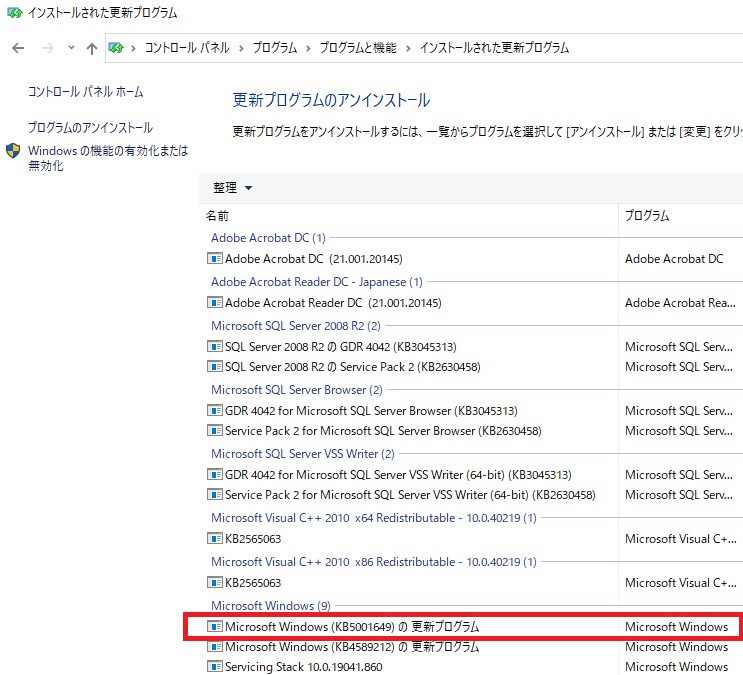Click the shield icon beside Windows の機能
This screenshot has width=743, height=675.
[13, 151]
